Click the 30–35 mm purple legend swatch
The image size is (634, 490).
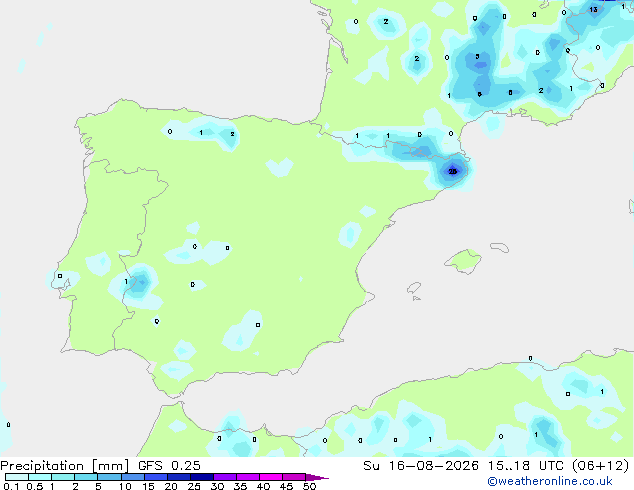coord(225,477)
